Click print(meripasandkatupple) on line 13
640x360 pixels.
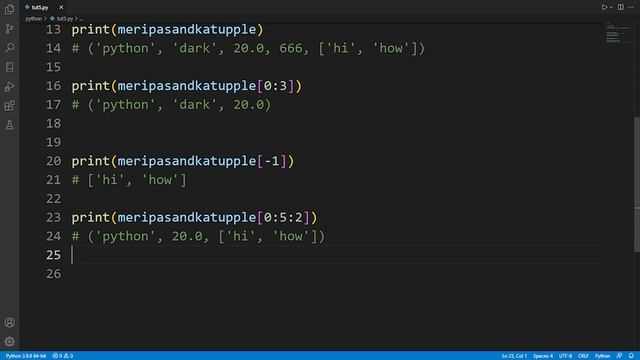click(x=168, y=29)
